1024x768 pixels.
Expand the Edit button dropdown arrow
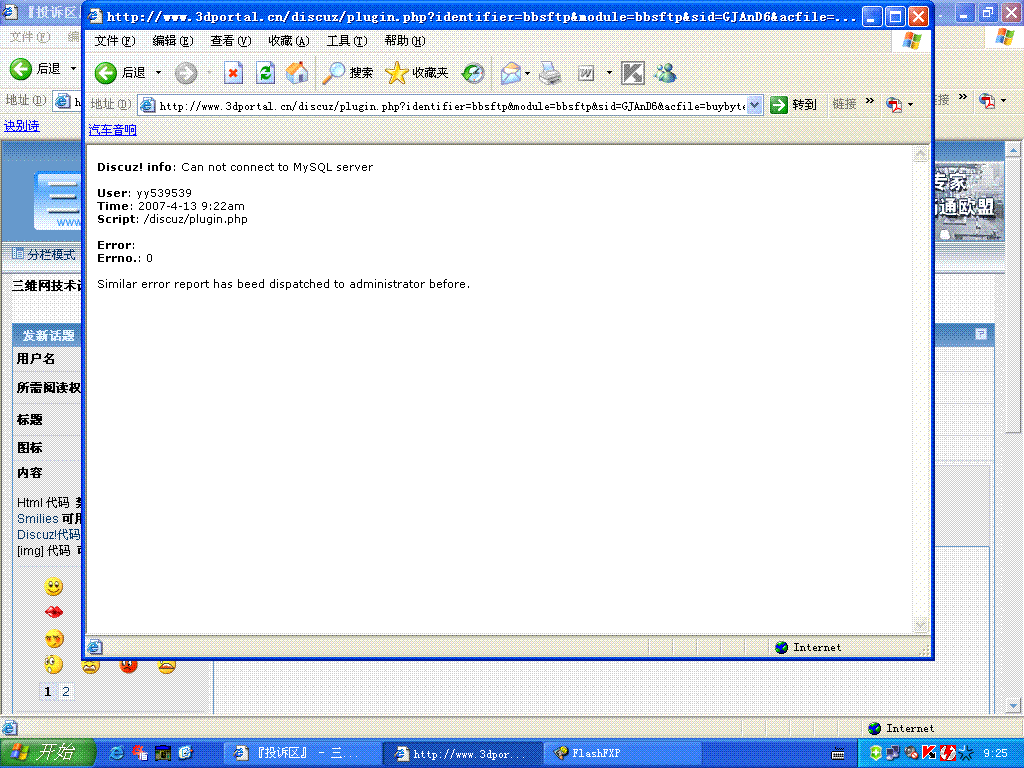(x=609, y=73)
